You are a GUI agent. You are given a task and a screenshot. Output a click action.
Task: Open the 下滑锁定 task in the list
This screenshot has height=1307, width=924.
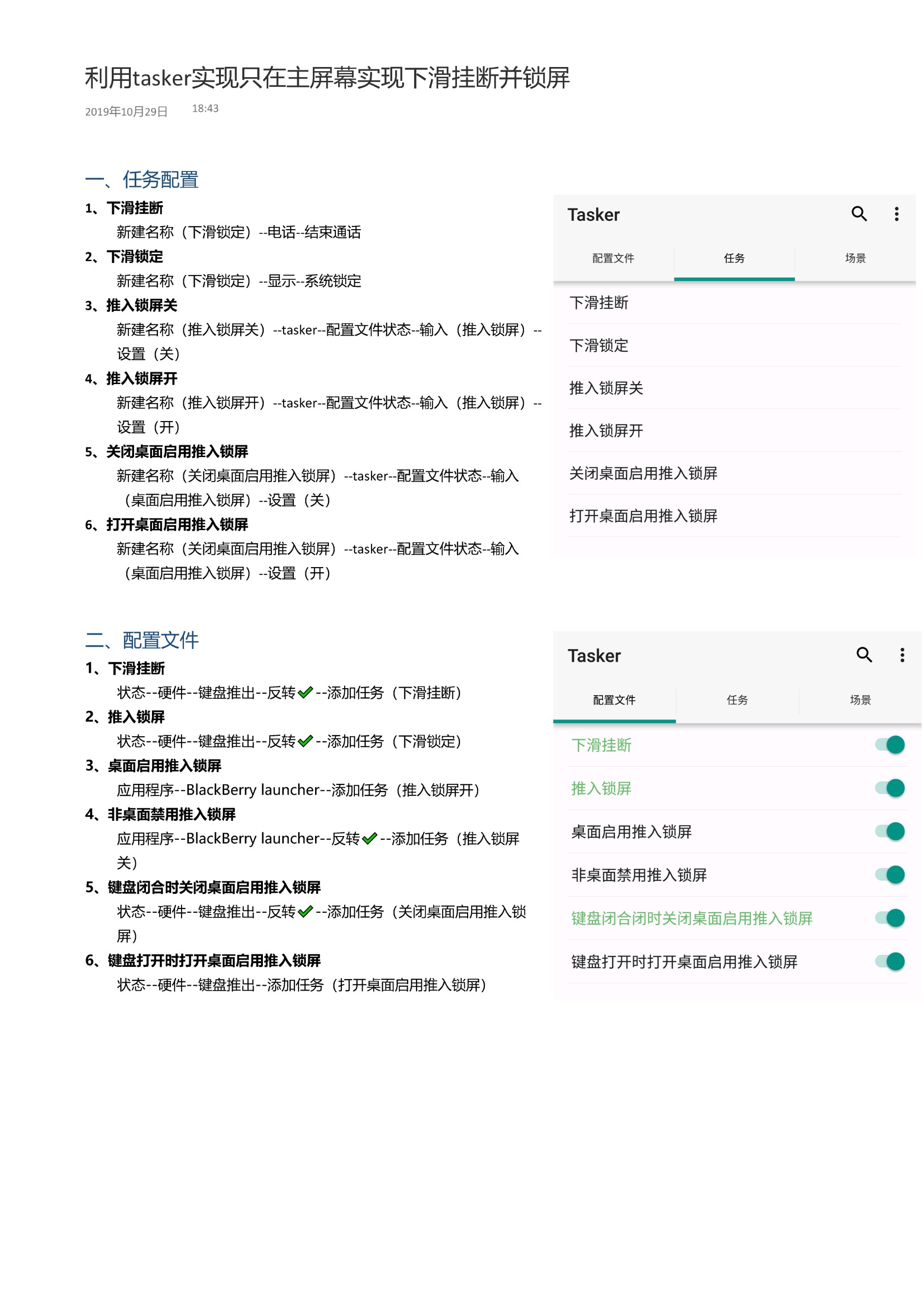tap(599, 346)
